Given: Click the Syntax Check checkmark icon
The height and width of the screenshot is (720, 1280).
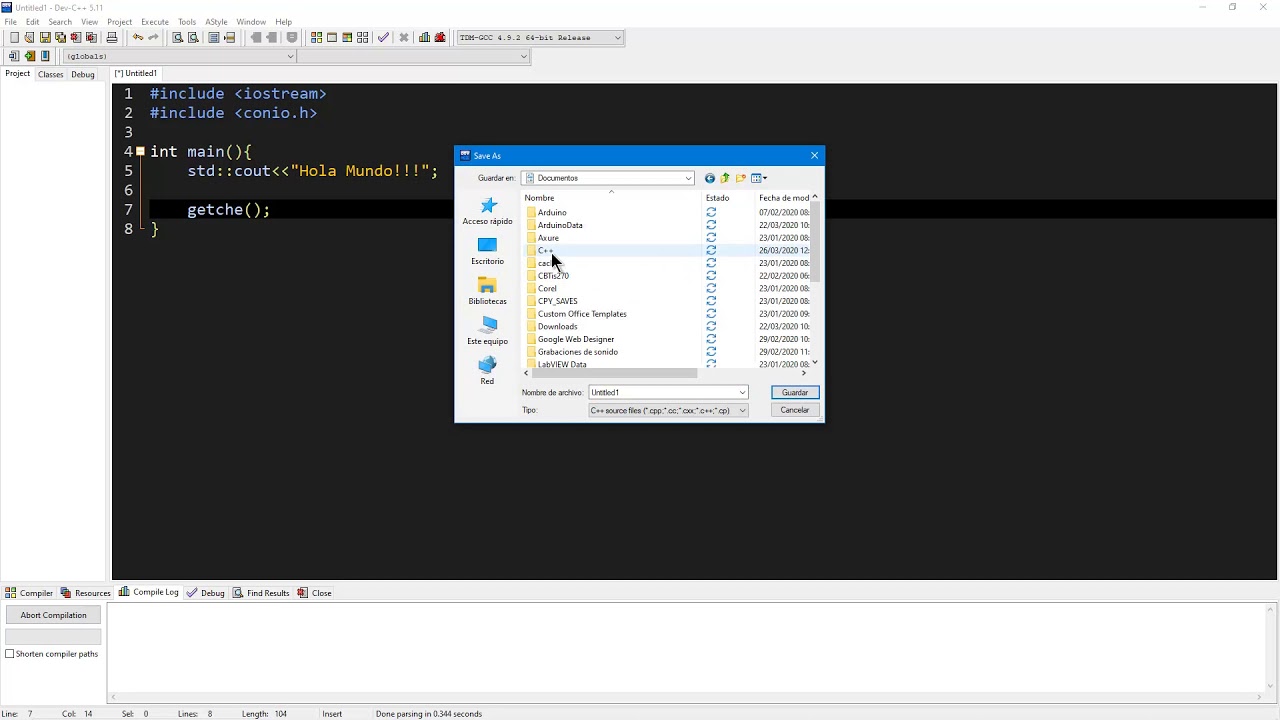Looking at the screenshot, I should point(383,38).
